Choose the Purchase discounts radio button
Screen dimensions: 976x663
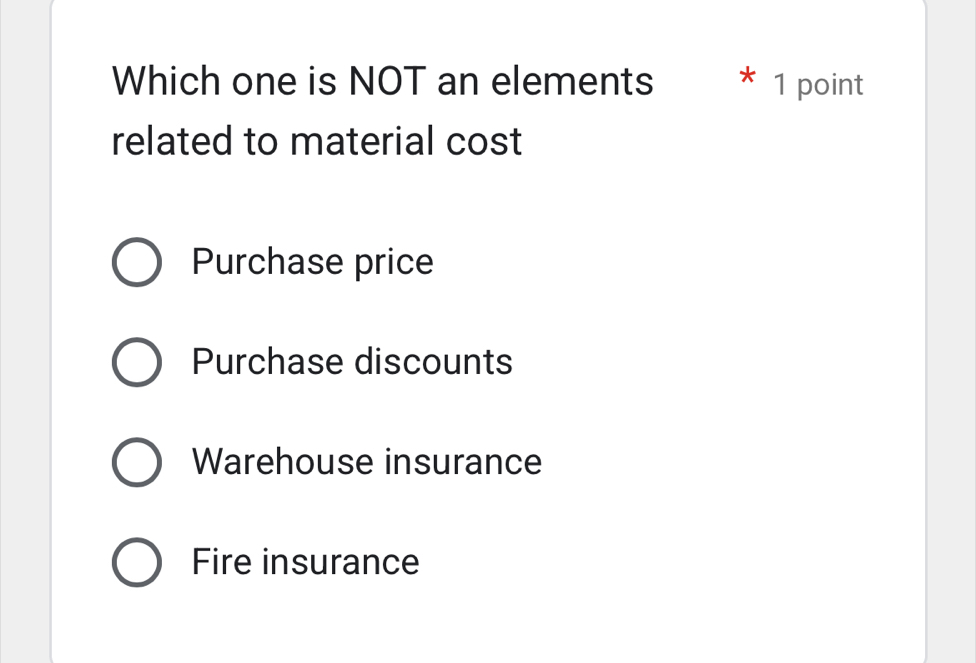point(135,362)
